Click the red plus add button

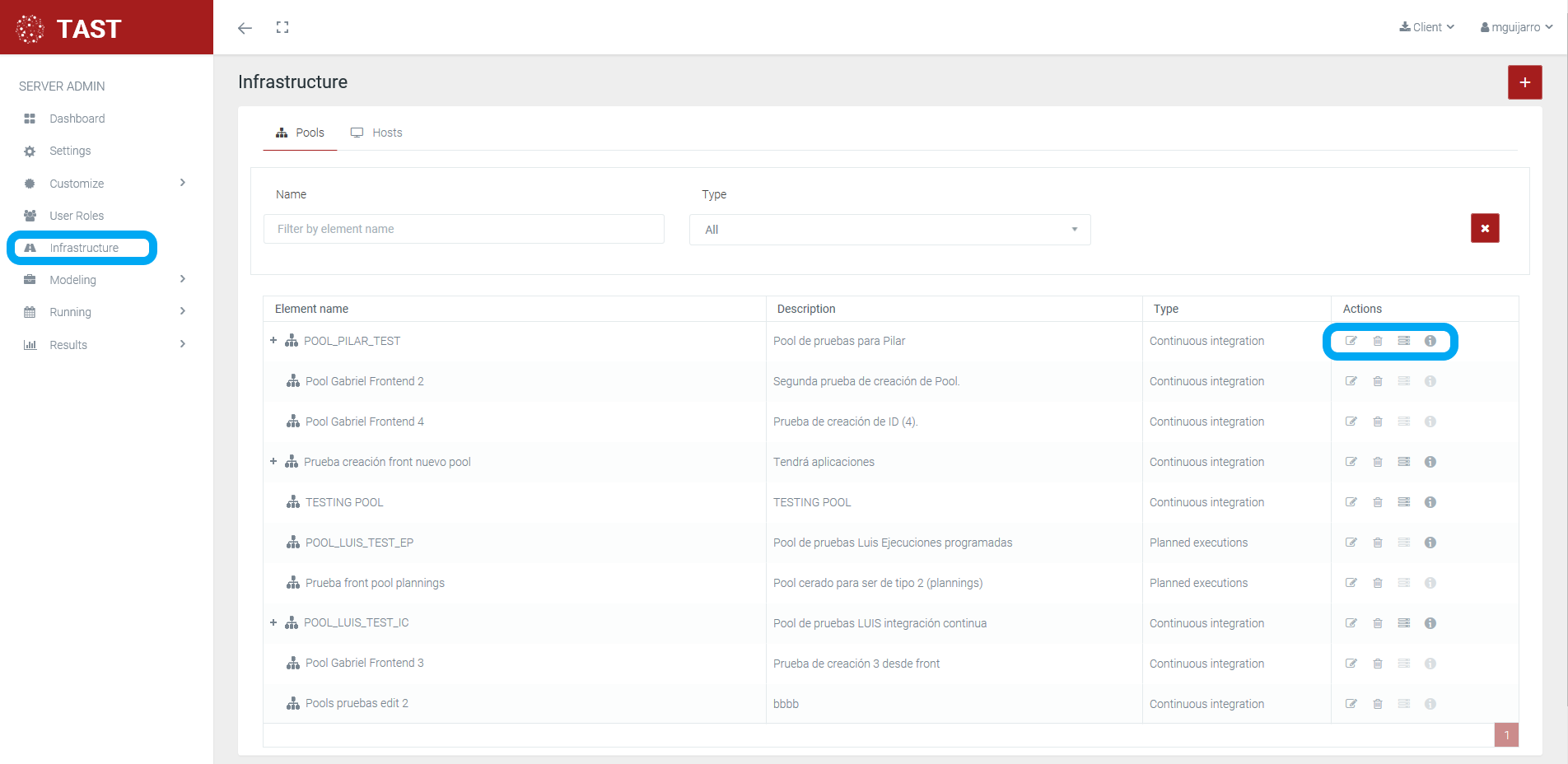click(x=1524, y=82)
